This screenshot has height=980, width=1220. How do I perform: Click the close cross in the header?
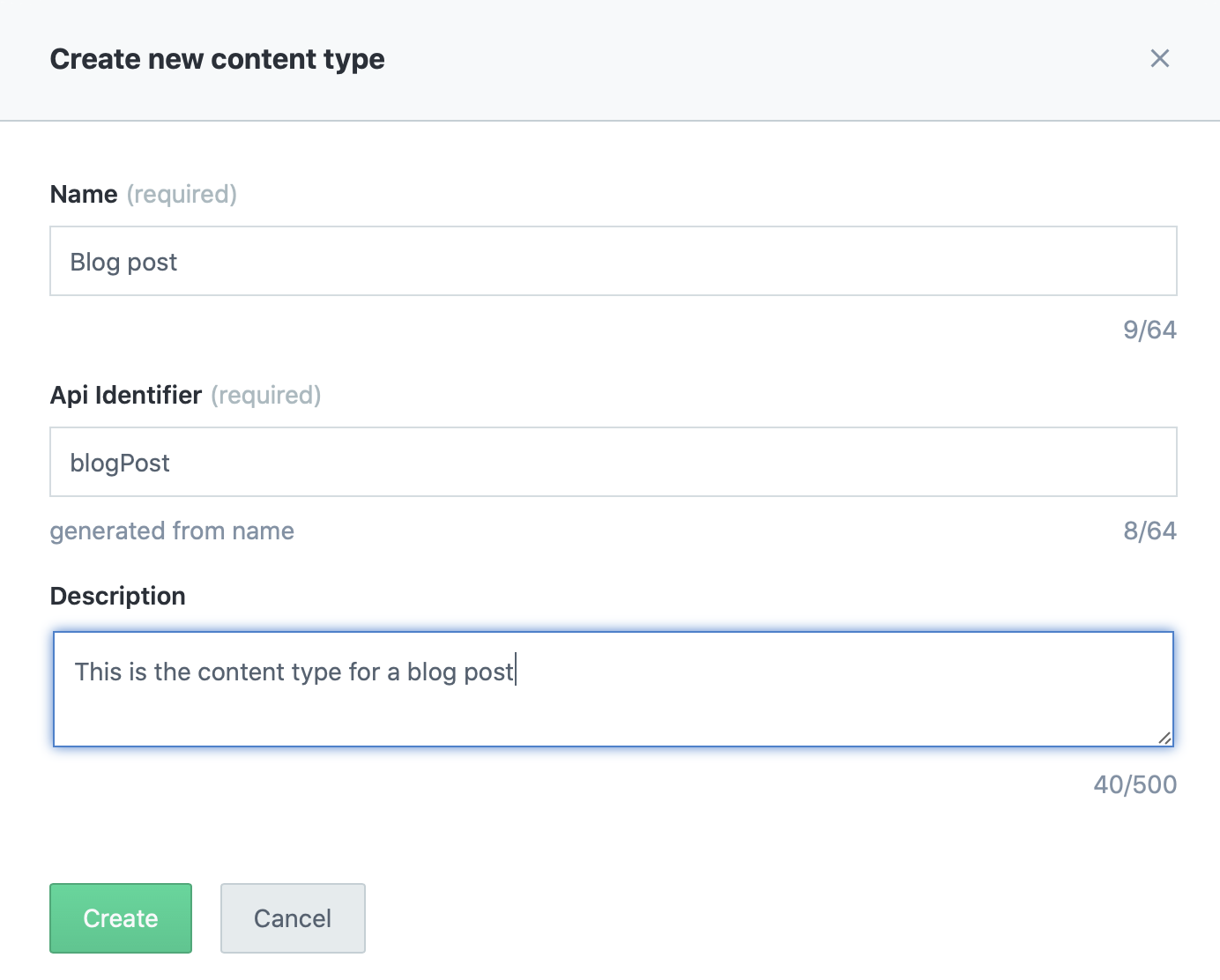point(1161,58)
